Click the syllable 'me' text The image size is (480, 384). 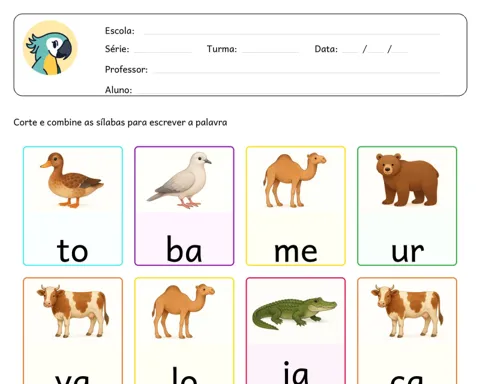[295, 252]
